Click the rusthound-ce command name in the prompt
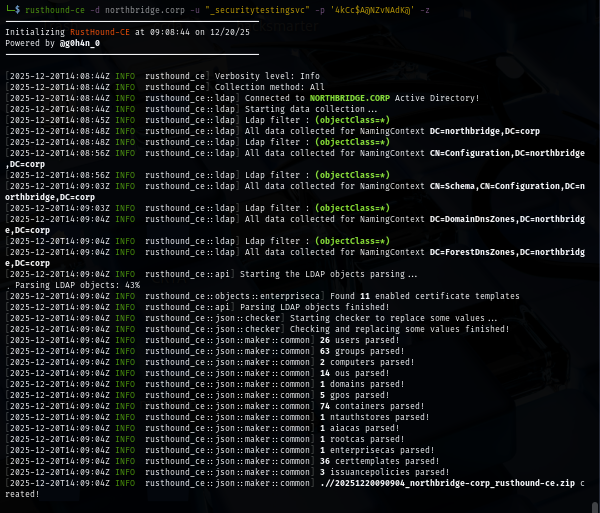The image size is (600, 513). click(x=55, y=10)
